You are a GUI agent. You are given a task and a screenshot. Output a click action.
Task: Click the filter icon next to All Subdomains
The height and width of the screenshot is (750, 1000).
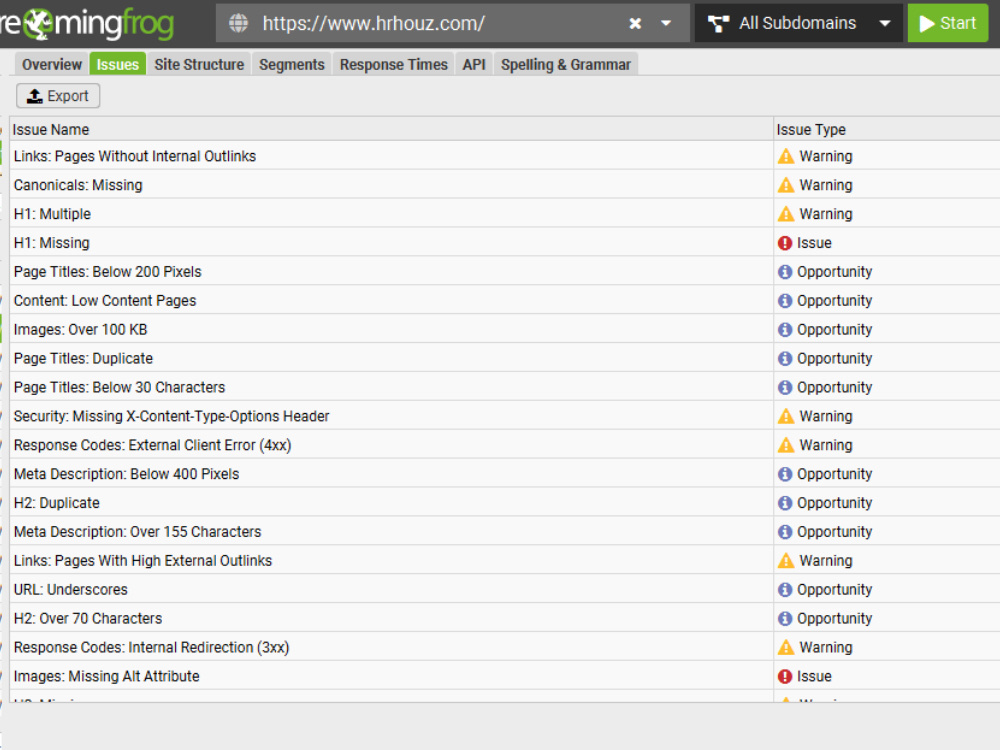(x=719, y=22)
